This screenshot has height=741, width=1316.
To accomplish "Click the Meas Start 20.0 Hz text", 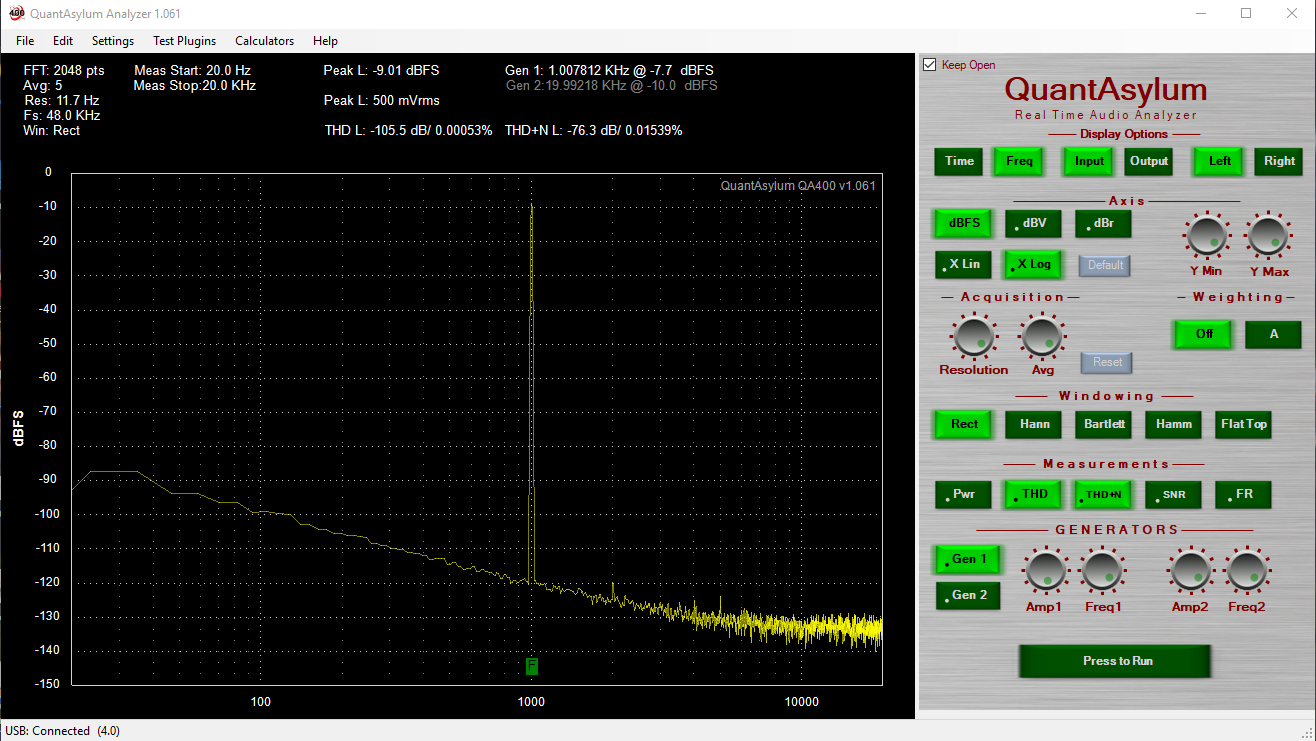I will point(192,71).
